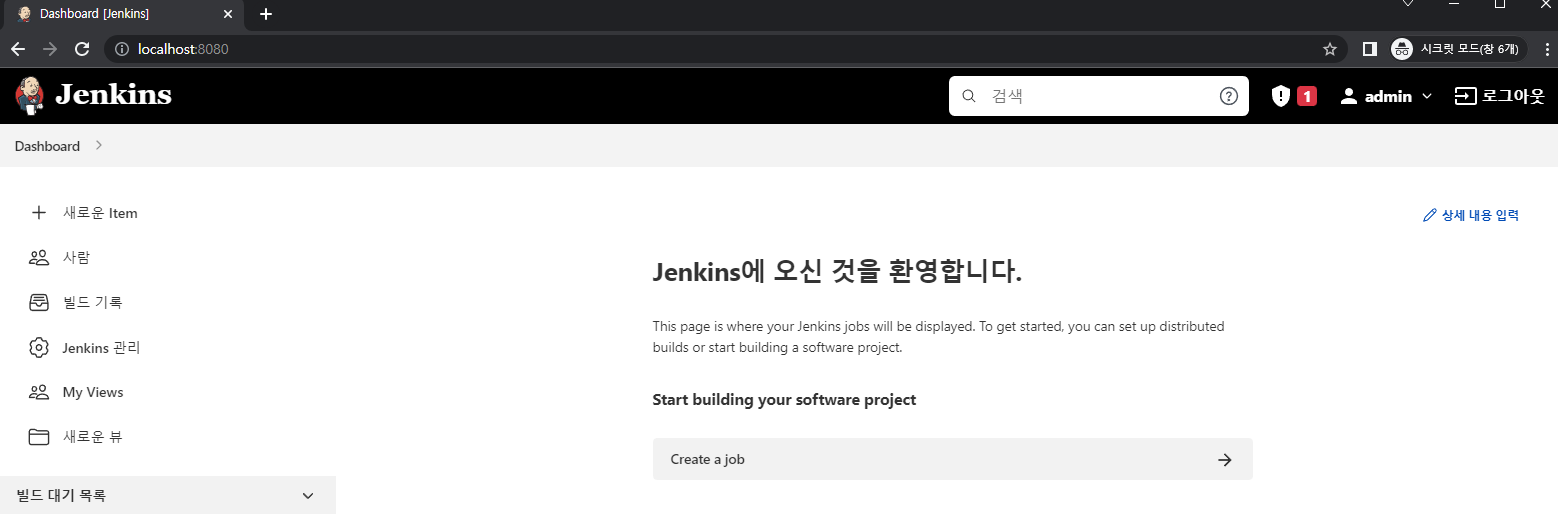Image resolution: width=1558 pixels, height=514 pixels.
Task: Open the tab search dropdown chevron
Action: [1407, 4]
